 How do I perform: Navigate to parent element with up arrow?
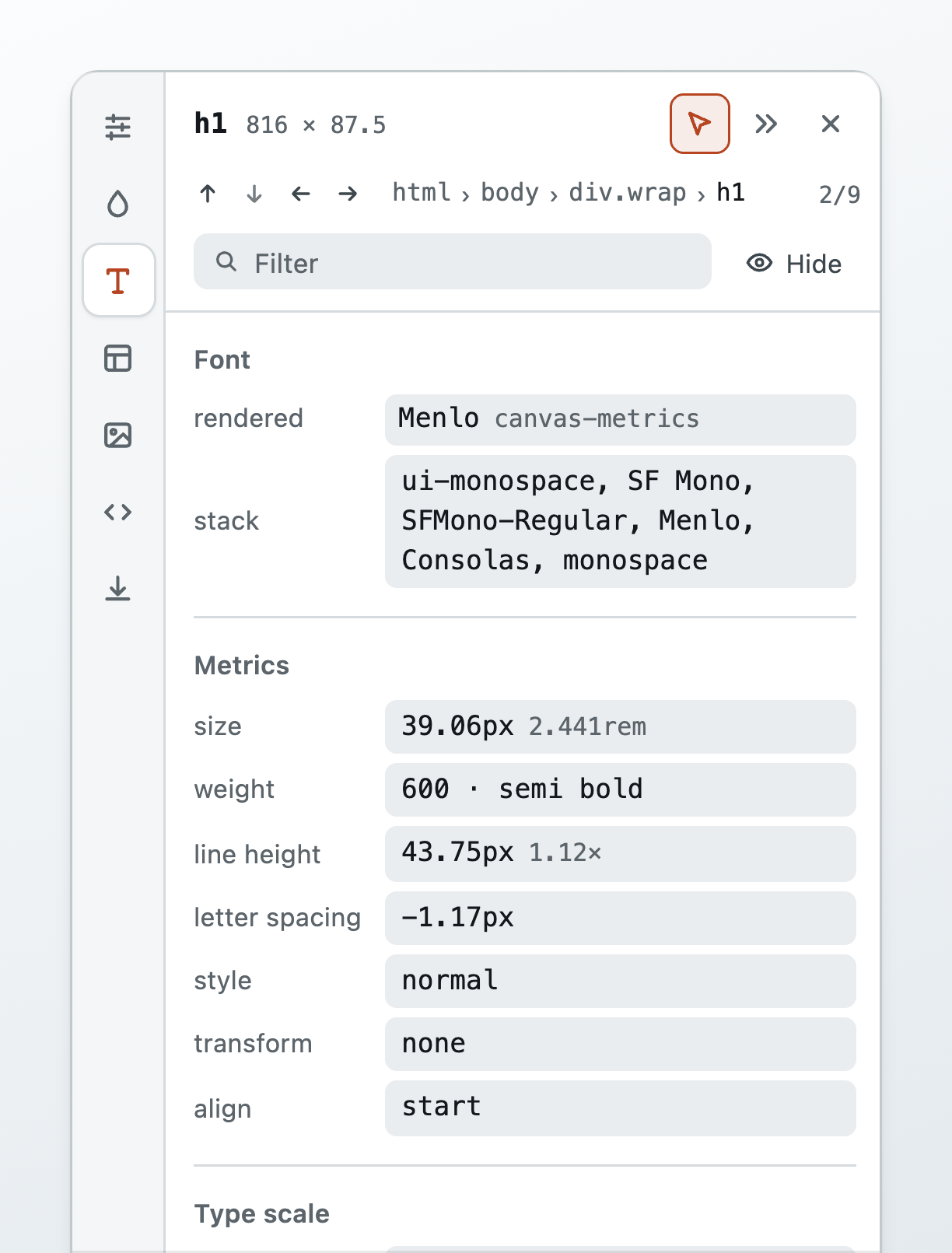pyautogui.click(x=208, y=193)
